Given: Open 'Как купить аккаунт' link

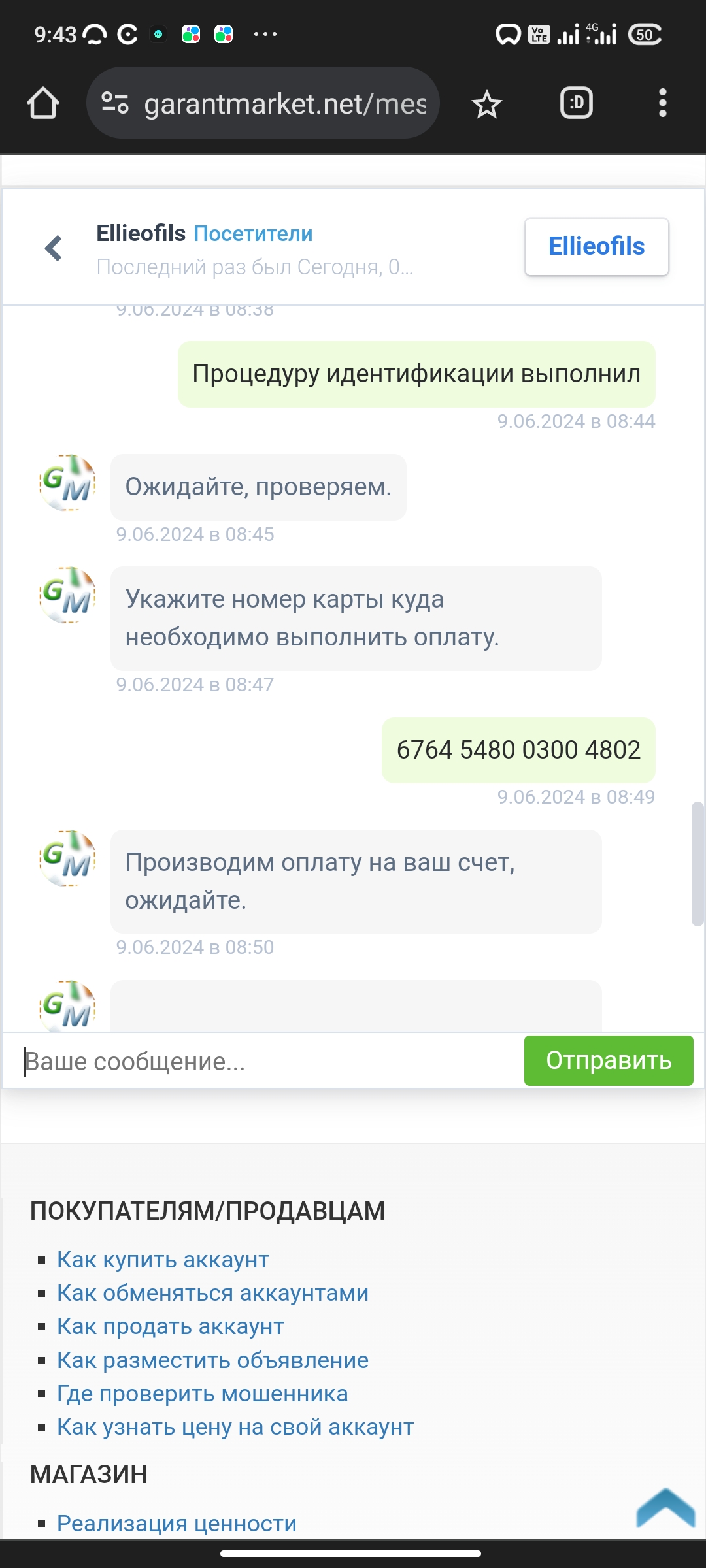Looking at the screenshot, I should [163, 1259].
